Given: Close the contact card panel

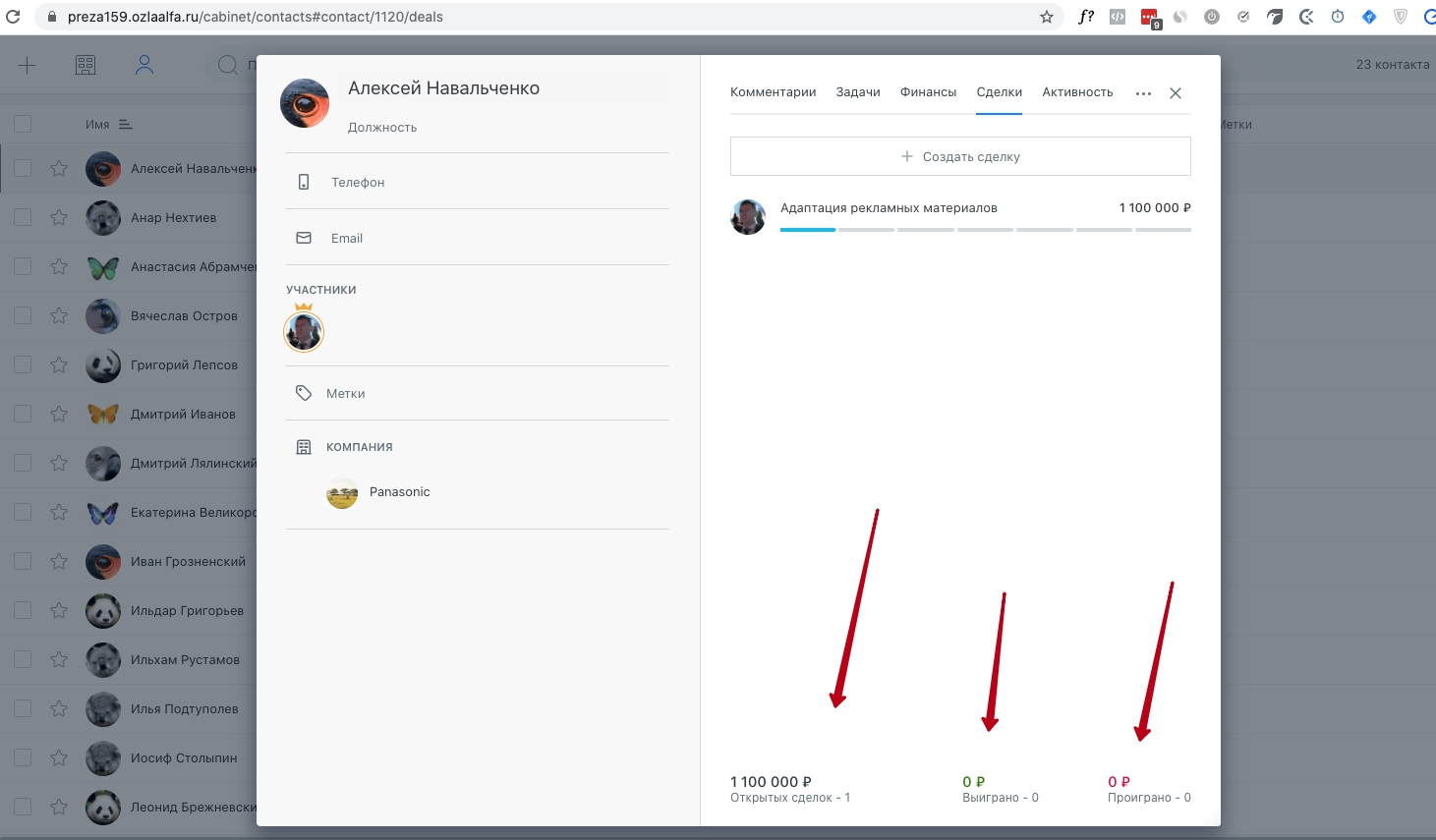Looking at the screenshot, I should pyautogui.click(x=1176, y=93).
